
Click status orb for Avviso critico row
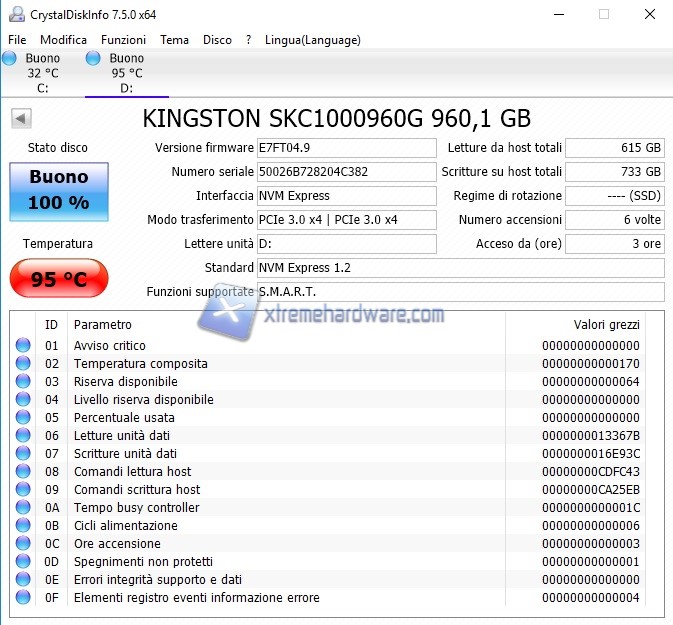click(23, 346)
